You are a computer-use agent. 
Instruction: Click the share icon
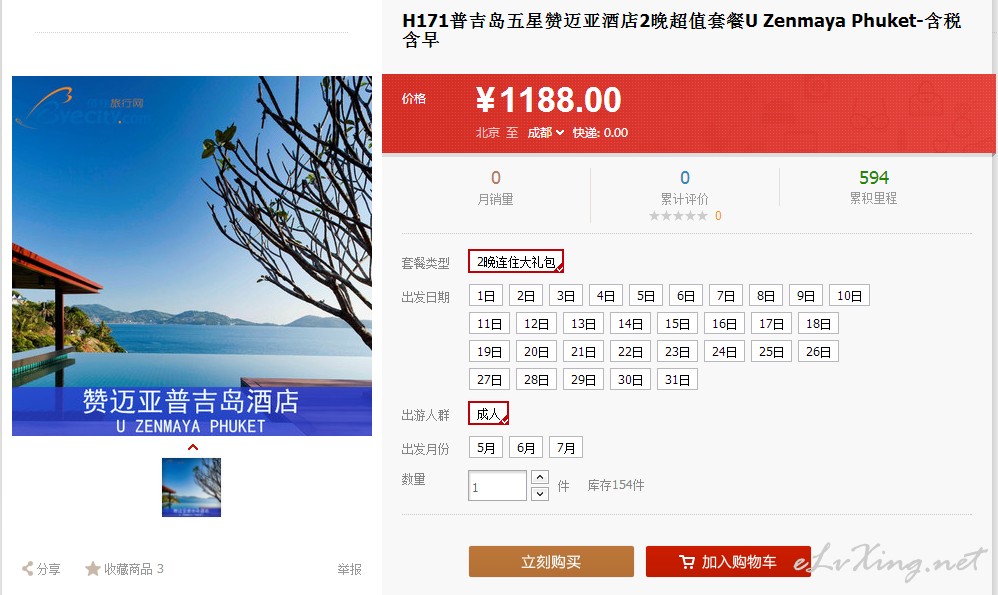[27, 568]
